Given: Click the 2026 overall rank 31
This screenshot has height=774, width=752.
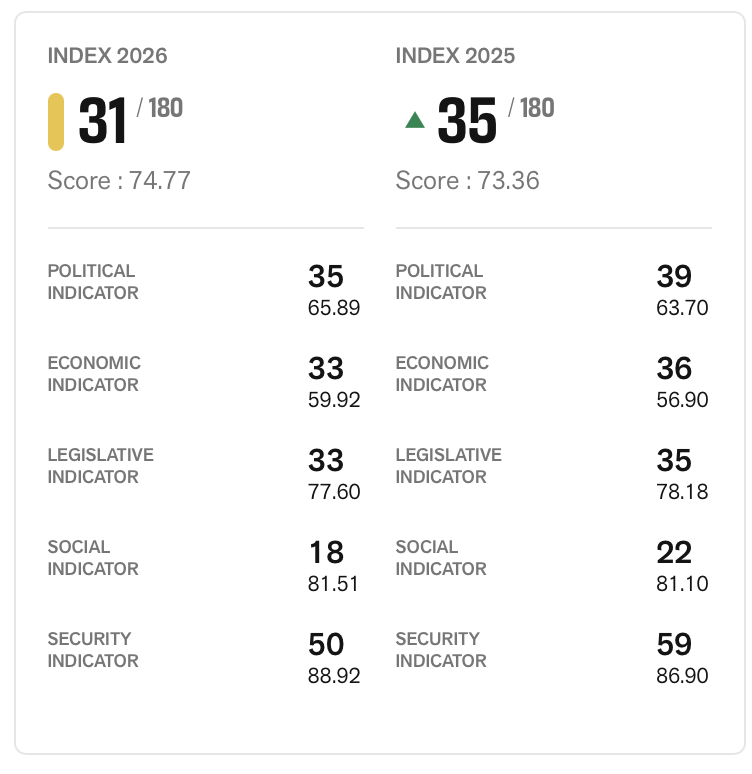Looking at the screenshot, I should coord(103,121).
